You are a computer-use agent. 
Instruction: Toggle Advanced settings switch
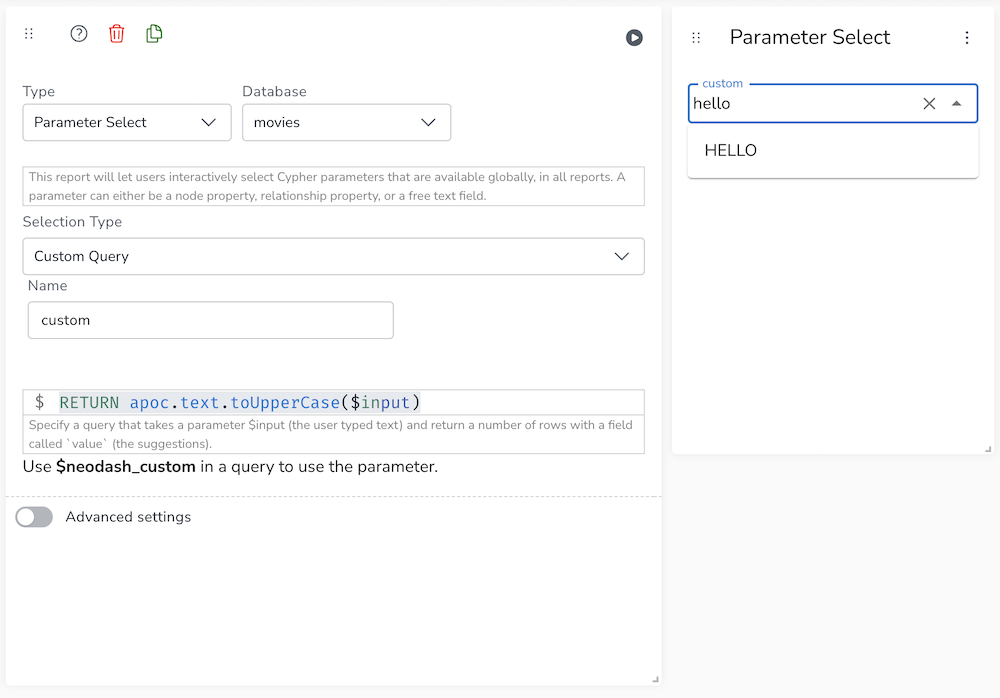point(34,517)
